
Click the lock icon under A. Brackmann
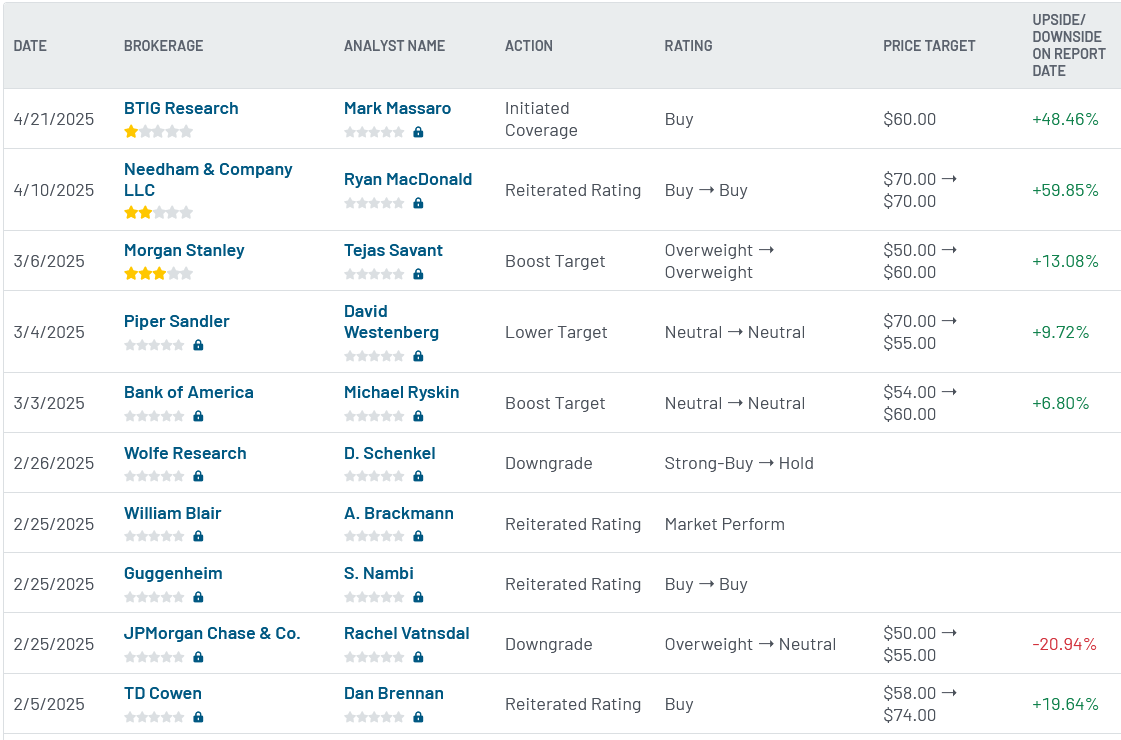pyautogui.click(x=418, y=536)
